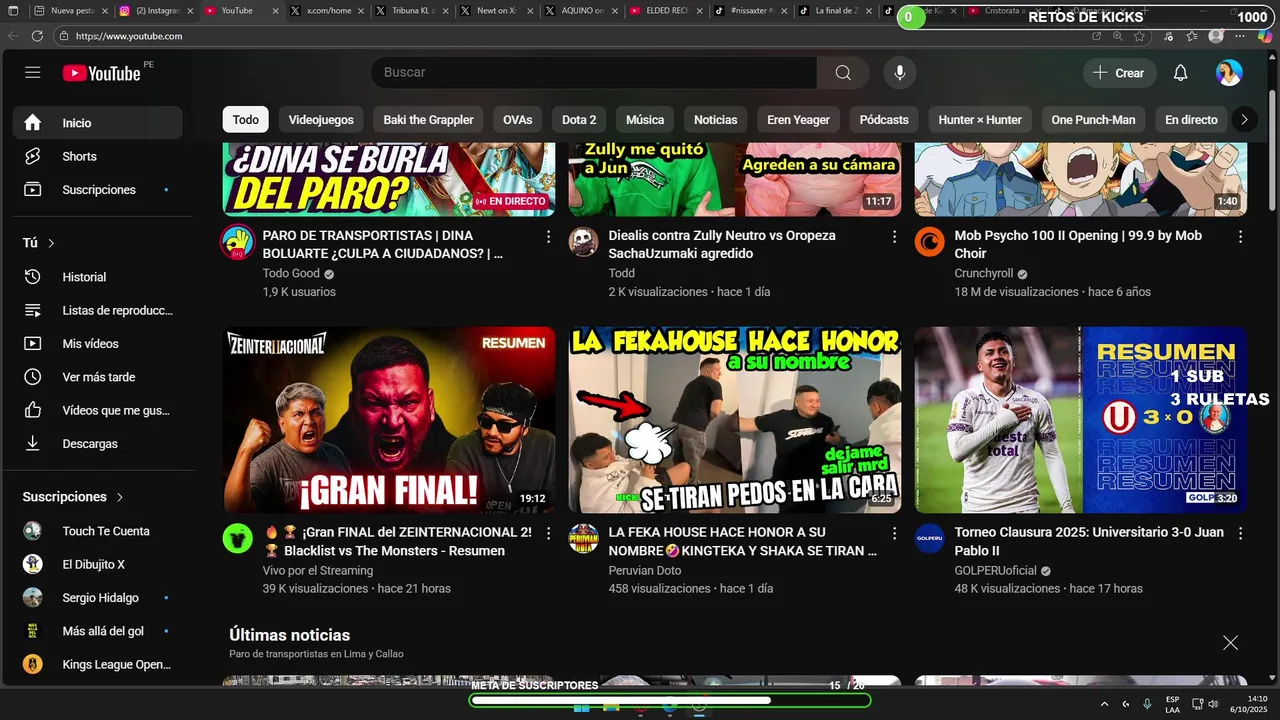Go to Inicio in sidebar
Screen dimensions: 1280x720
[98, 123]
